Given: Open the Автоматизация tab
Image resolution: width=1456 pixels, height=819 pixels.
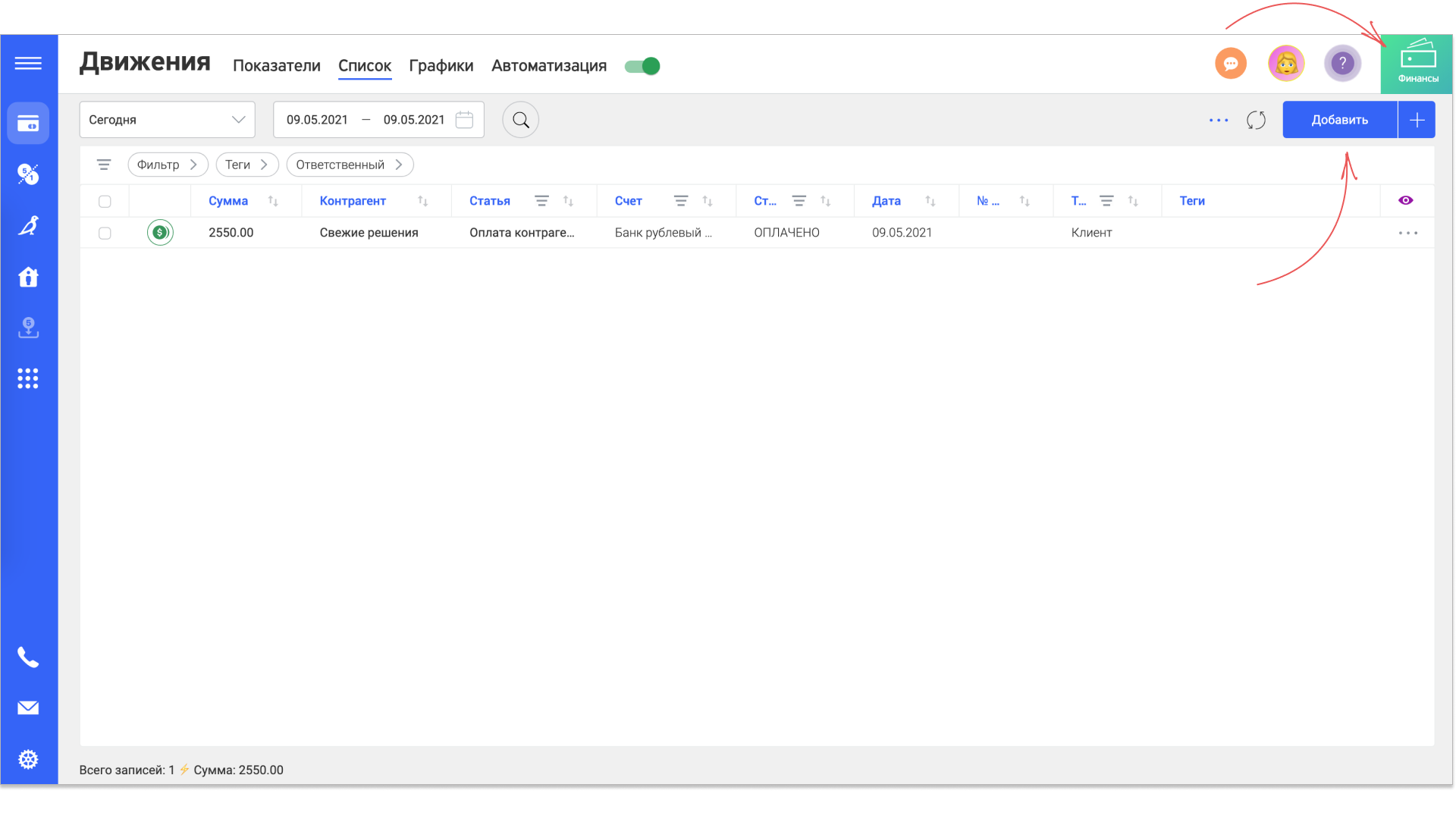Looking at the screenshot, I should (549, 66).
